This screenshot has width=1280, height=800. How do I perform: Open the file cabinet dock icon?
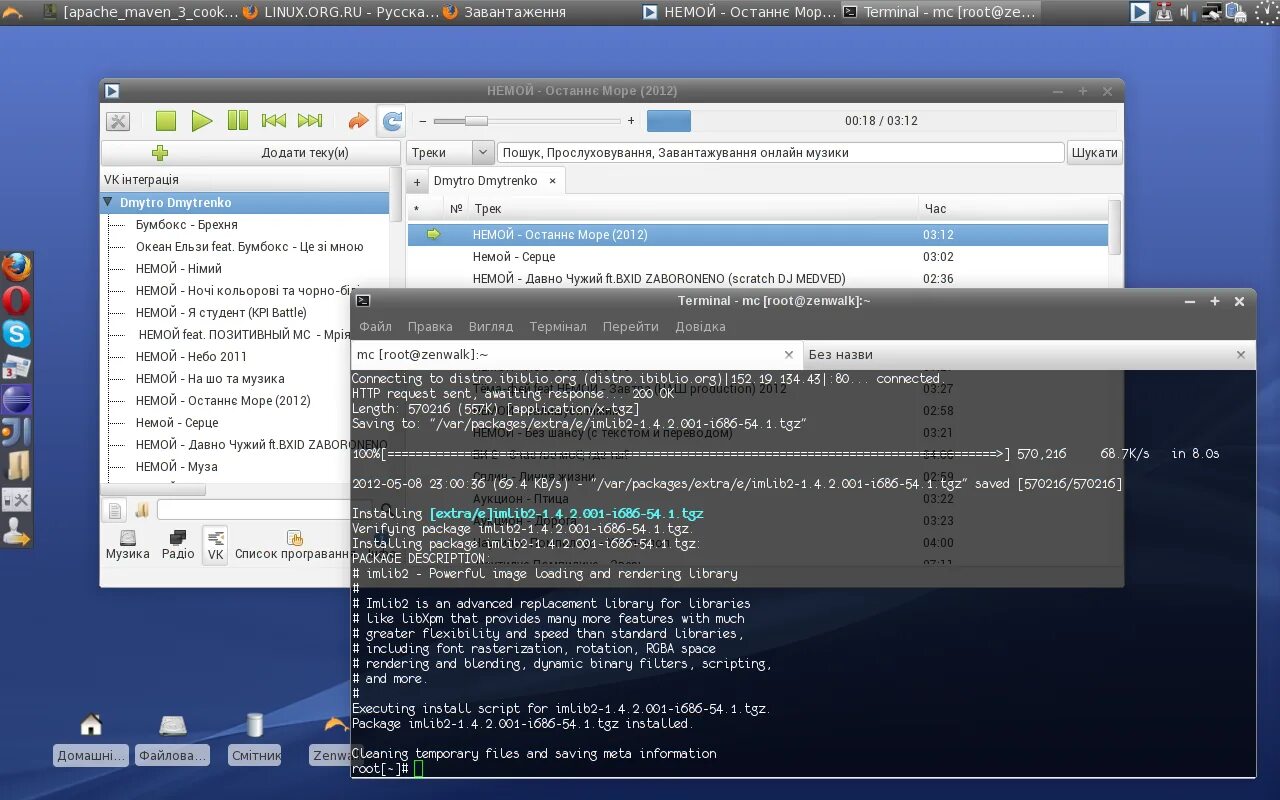point(18,466)
